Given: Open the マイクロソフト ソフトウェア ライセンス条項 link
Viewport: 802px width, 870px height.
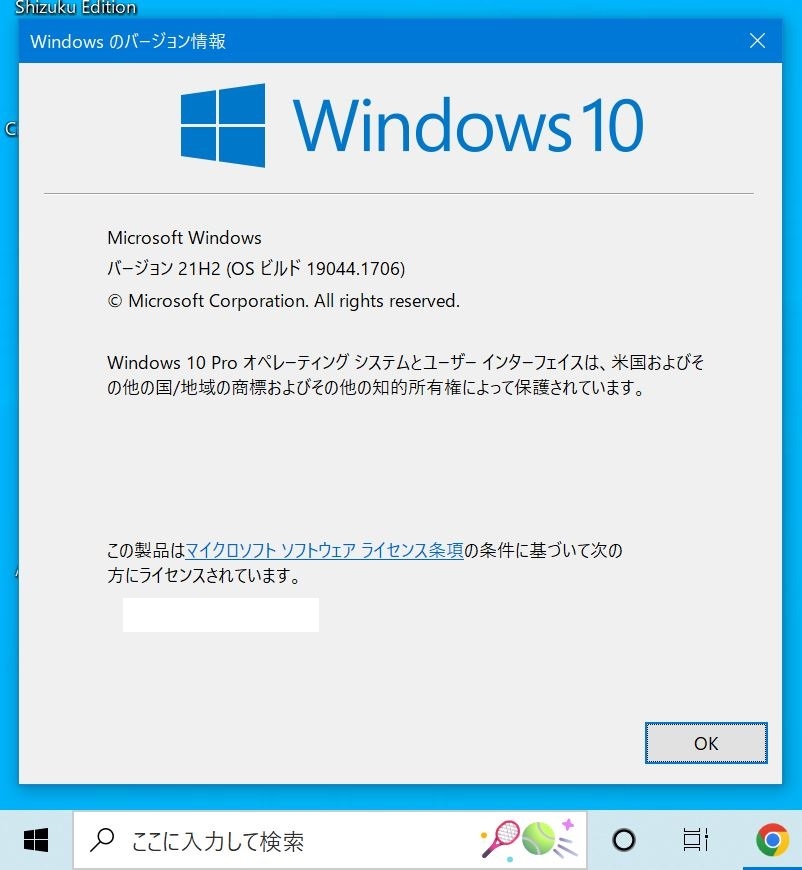Looking at the screenshot, I should coord(324,550).
